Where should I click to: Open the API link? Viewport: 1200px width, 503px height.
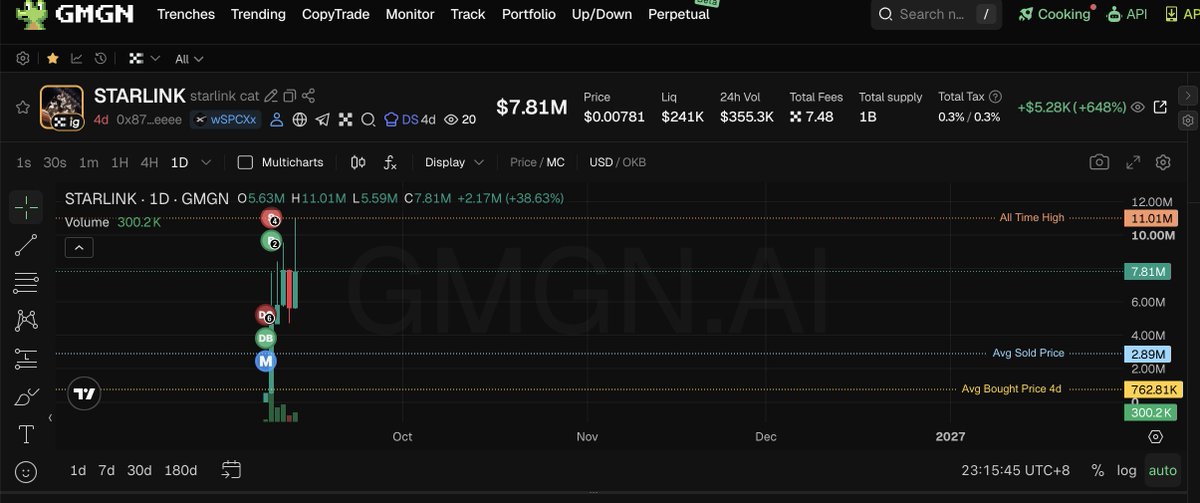(x=1126, y=14)
